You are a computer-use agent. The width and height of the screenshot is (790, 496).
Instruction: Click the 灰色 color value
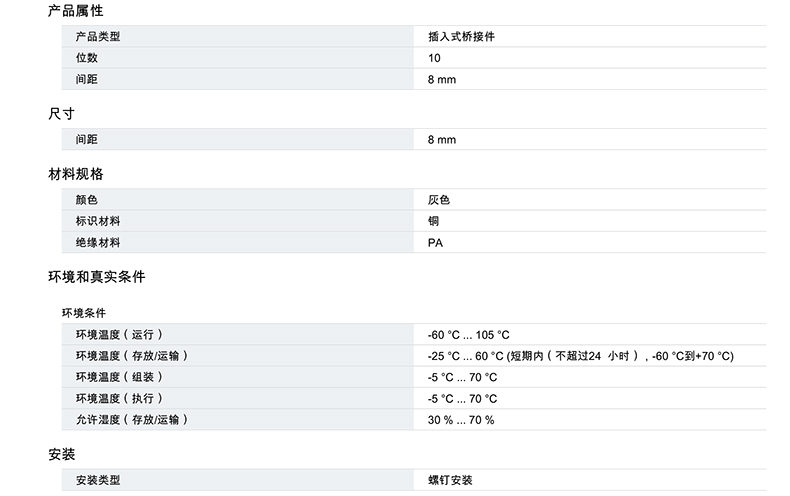[439, 200]
